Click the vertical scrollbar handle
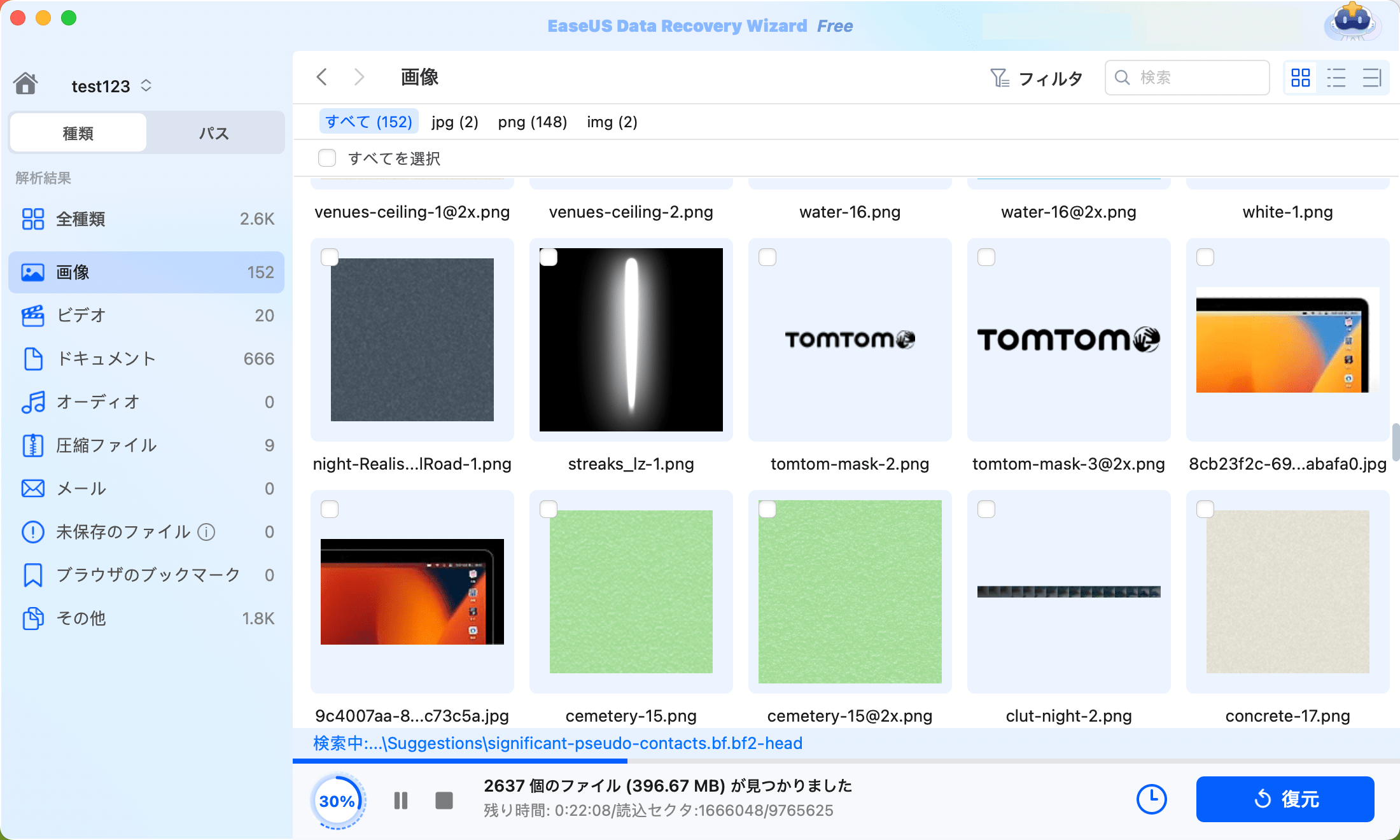 [1396, 442]
